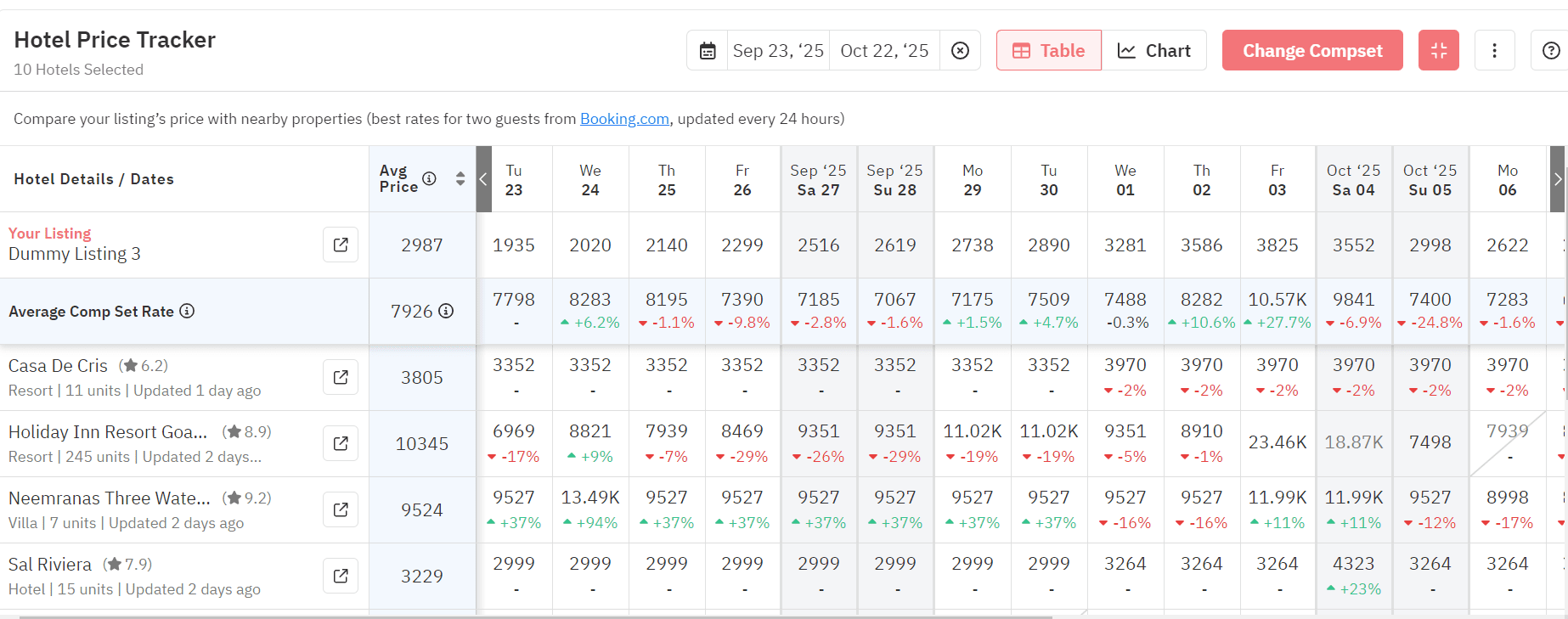Sort table by Avg Price

coord(460,178)
